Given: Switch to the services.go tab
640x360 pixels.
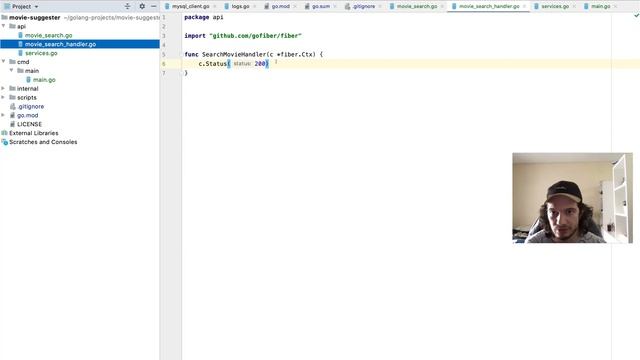Looking at the screenshot, I should coord(555,7).
